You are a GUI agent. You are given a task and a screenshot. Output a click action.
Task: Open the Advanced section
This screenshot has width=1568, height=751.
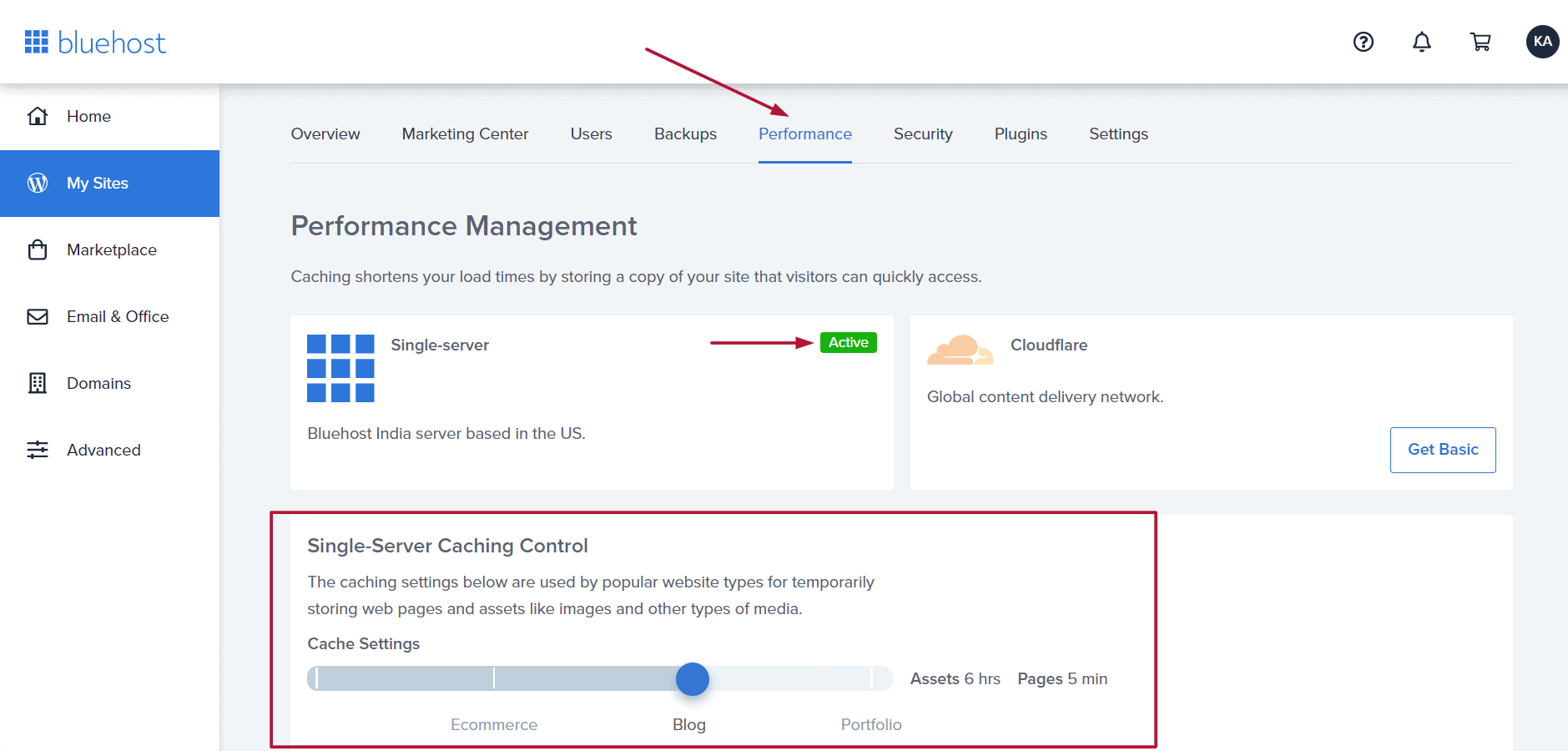point(109,450)
